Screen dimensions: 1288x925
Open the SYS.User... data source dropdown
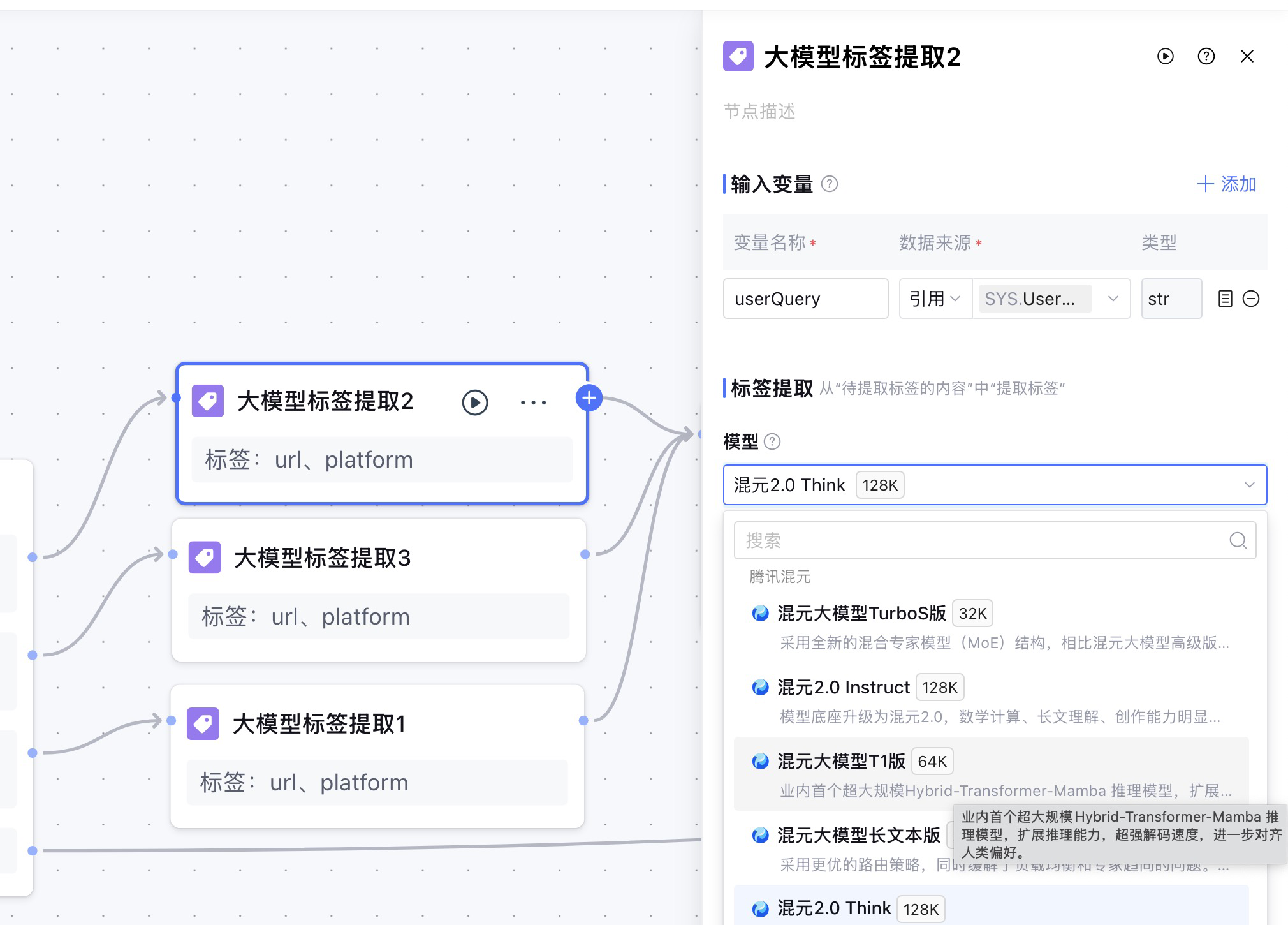click(1051, 299)
